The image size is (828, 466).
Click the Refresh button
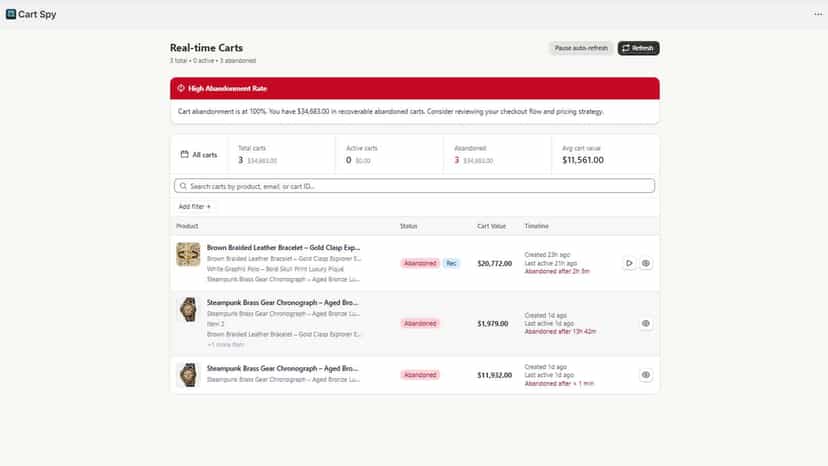(x=638, y=48)
